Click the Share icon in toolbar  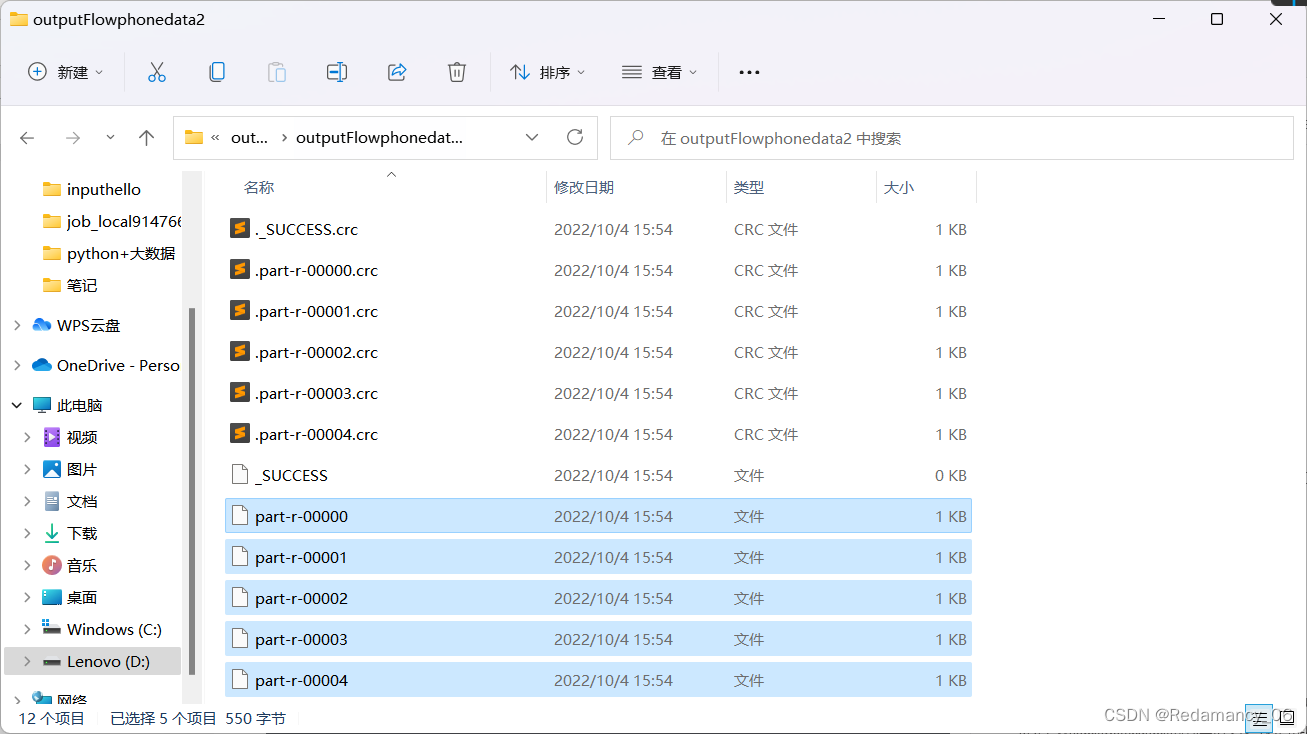(x=397, y=72)
